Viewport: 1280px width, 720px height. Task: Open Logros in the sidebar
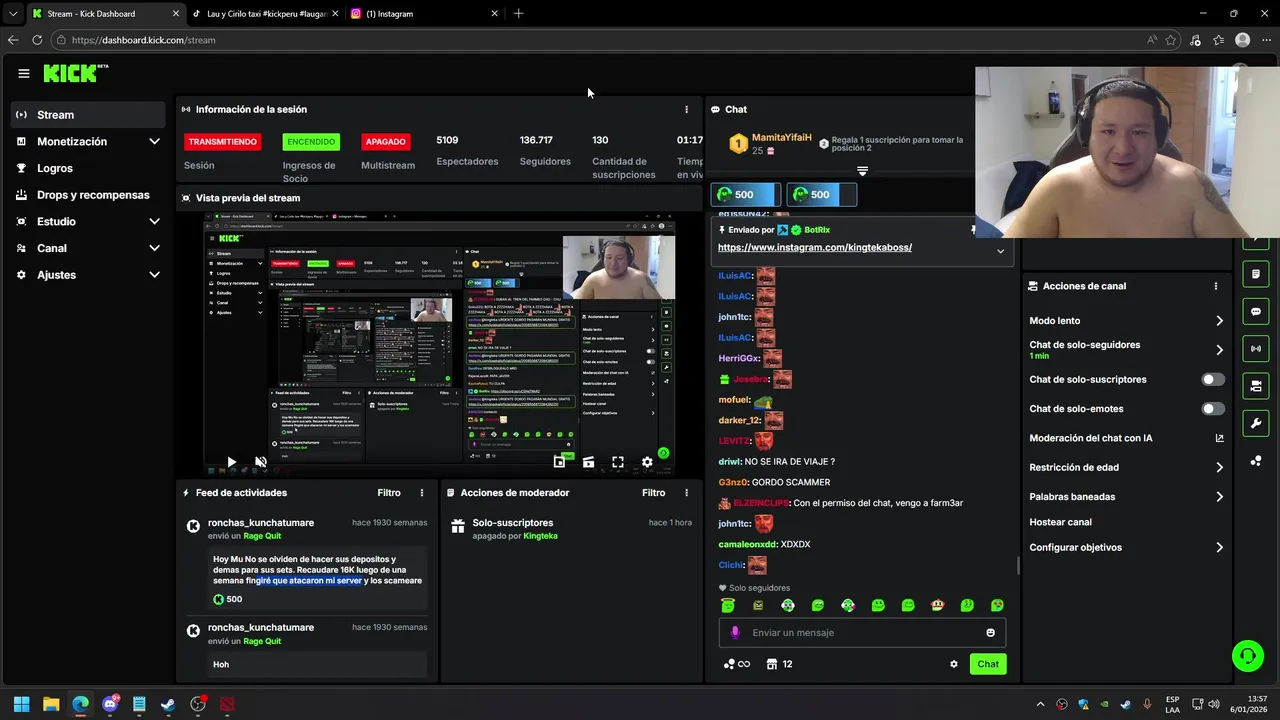88,168
